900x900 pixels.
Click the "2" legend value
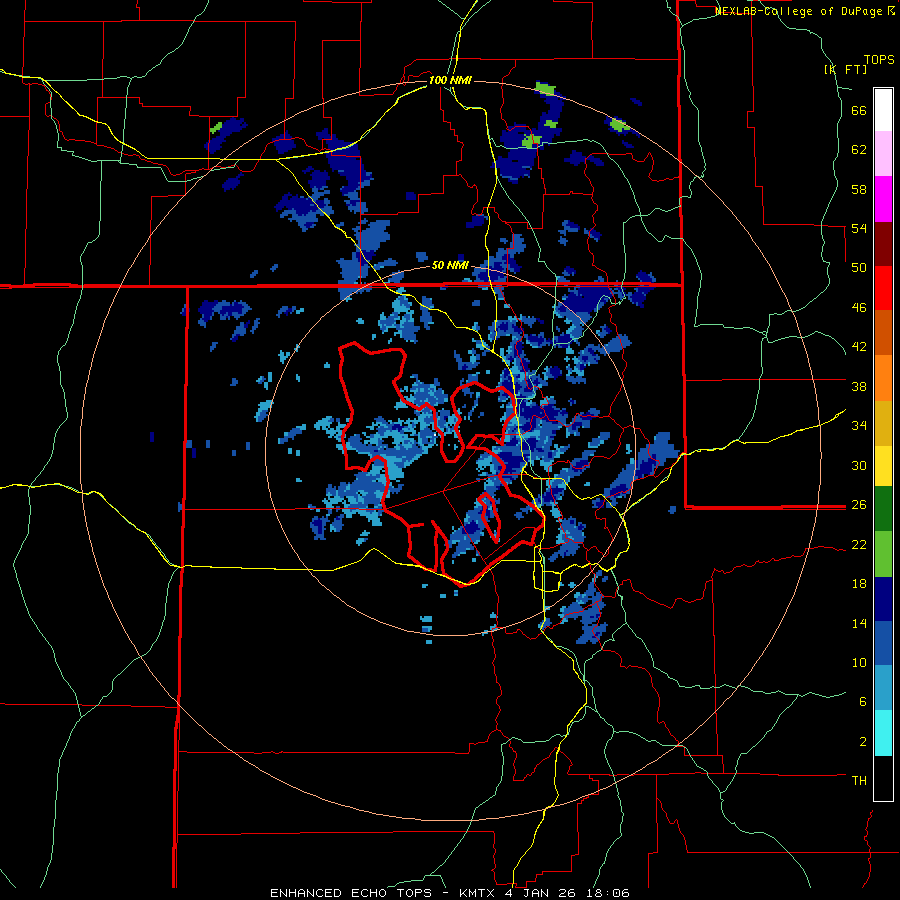click(863, 741)
